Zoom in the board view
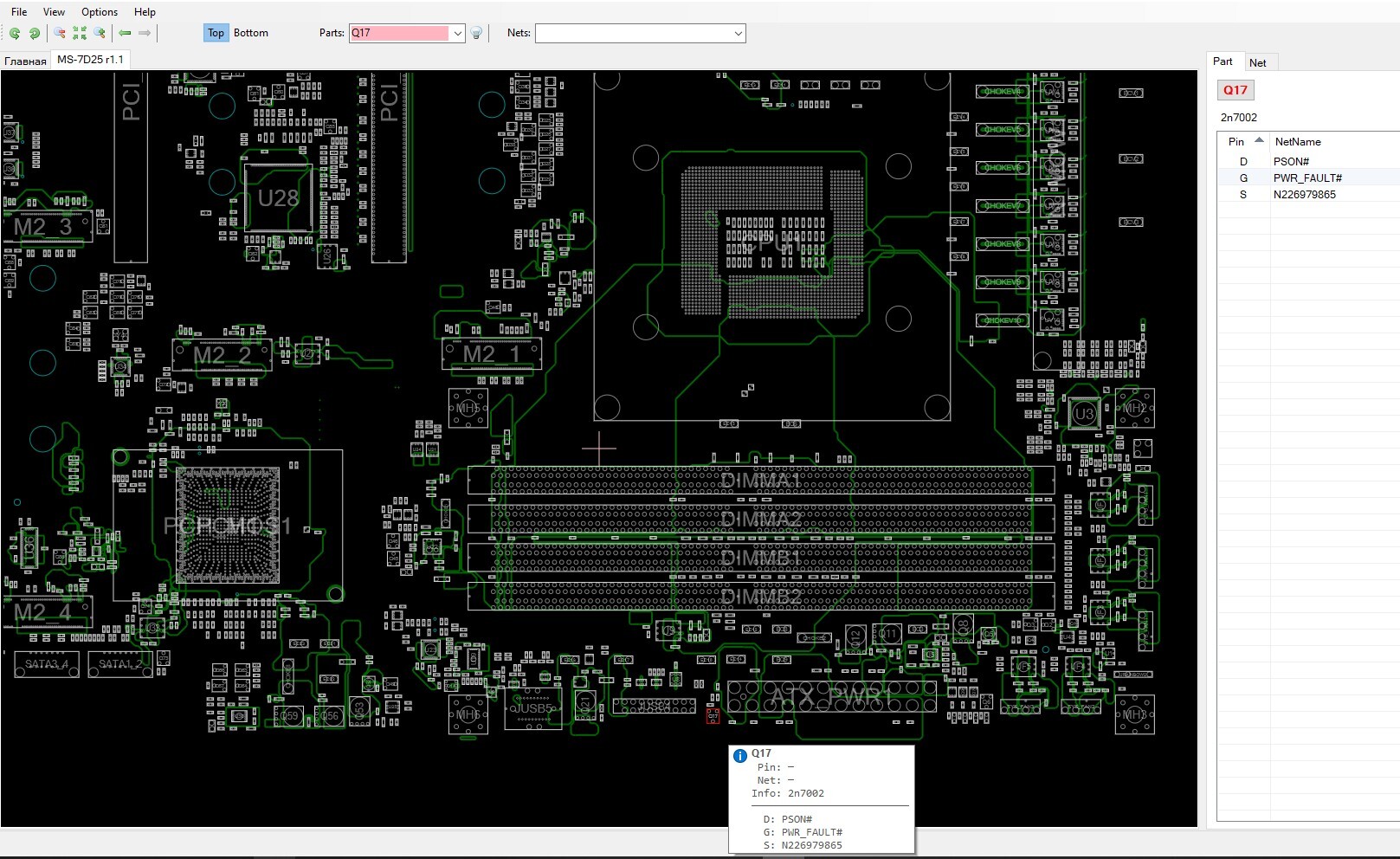1400x859 pixels. pyautogui.click(x=100, y=33)
